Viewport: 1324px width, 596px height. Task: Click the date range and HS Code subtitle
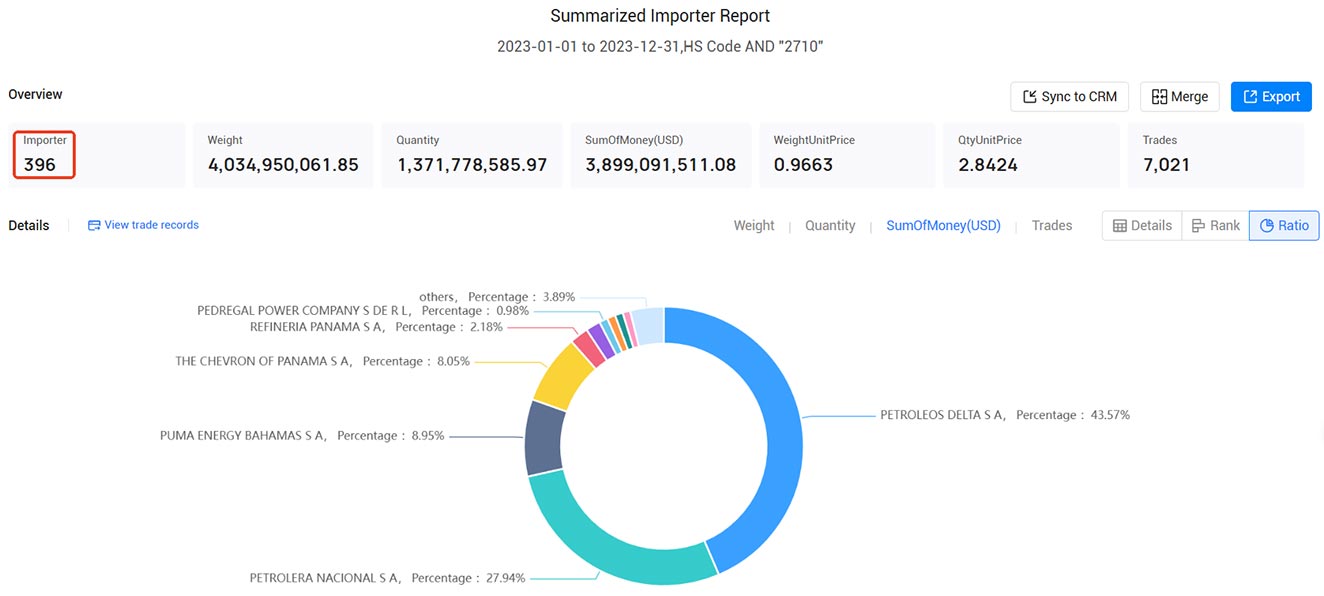pyautogui.click(x=660, y=47)
